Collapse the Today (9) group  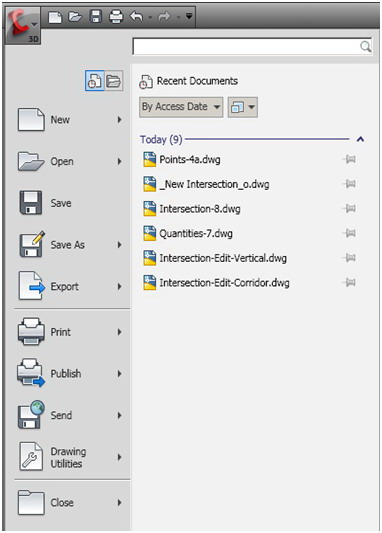tap(361, 139)
